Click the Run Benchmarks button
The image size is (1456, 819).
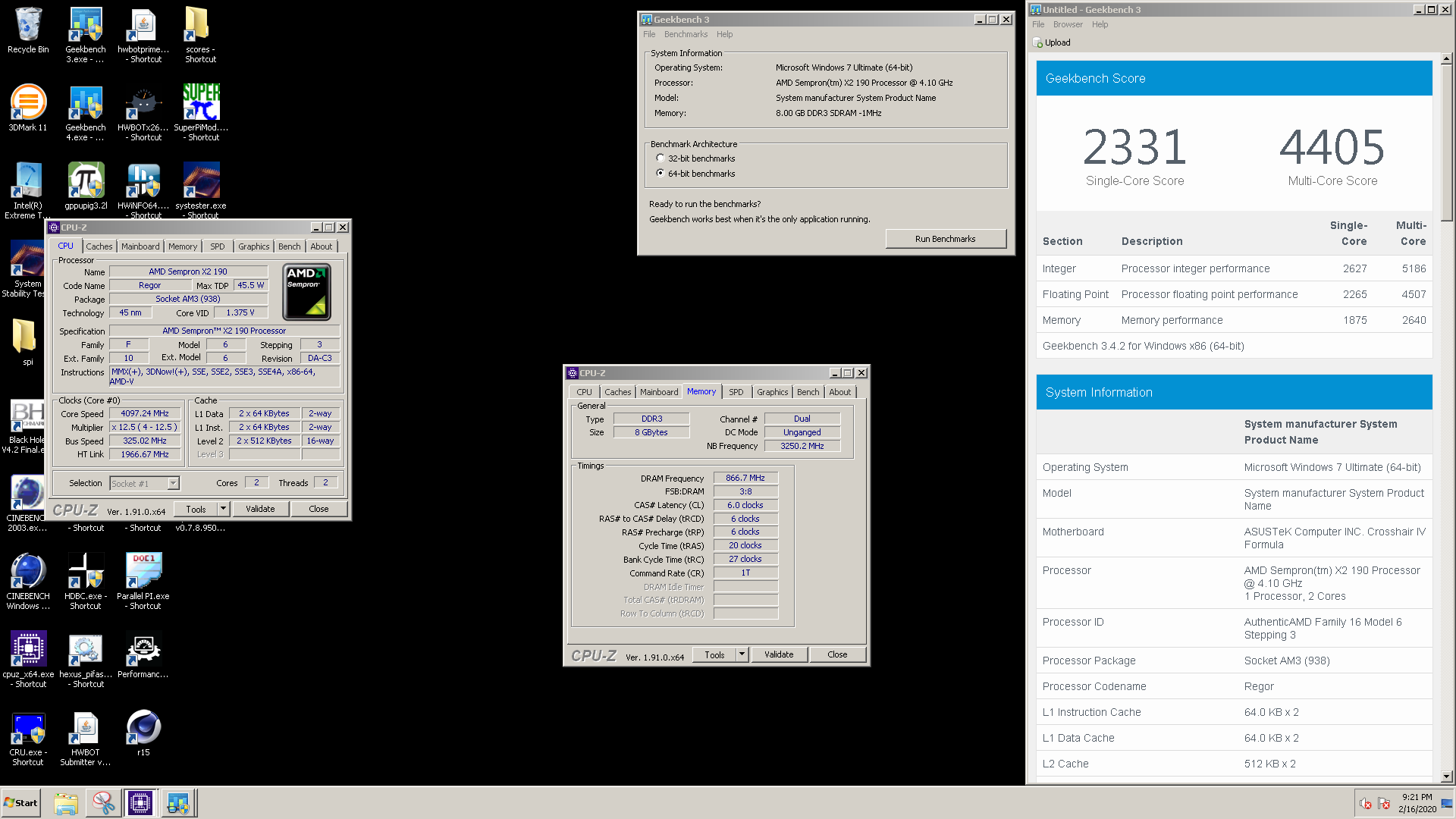click(x=945, y=239)
